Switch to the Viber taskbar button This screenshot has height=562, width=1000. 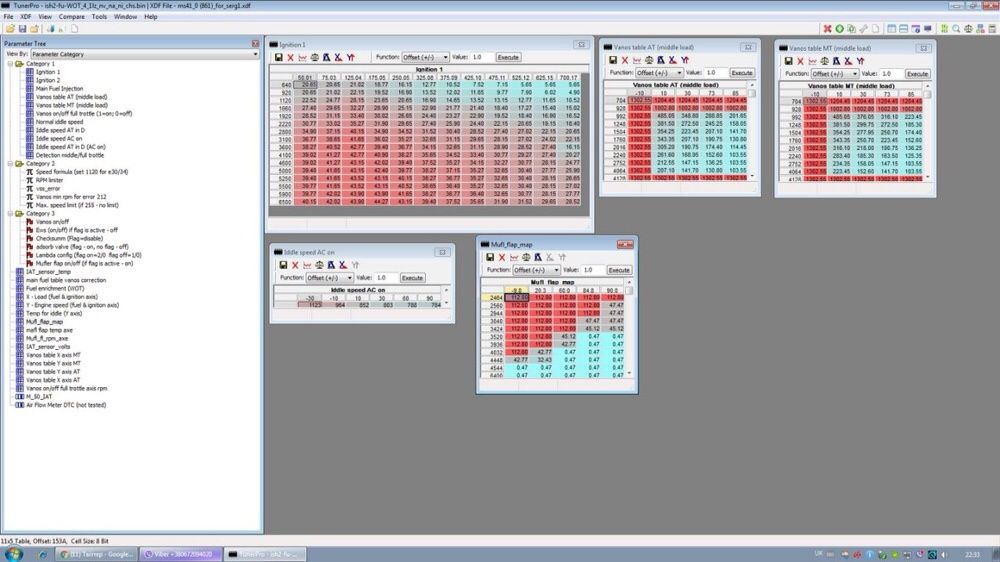(180, 554)
